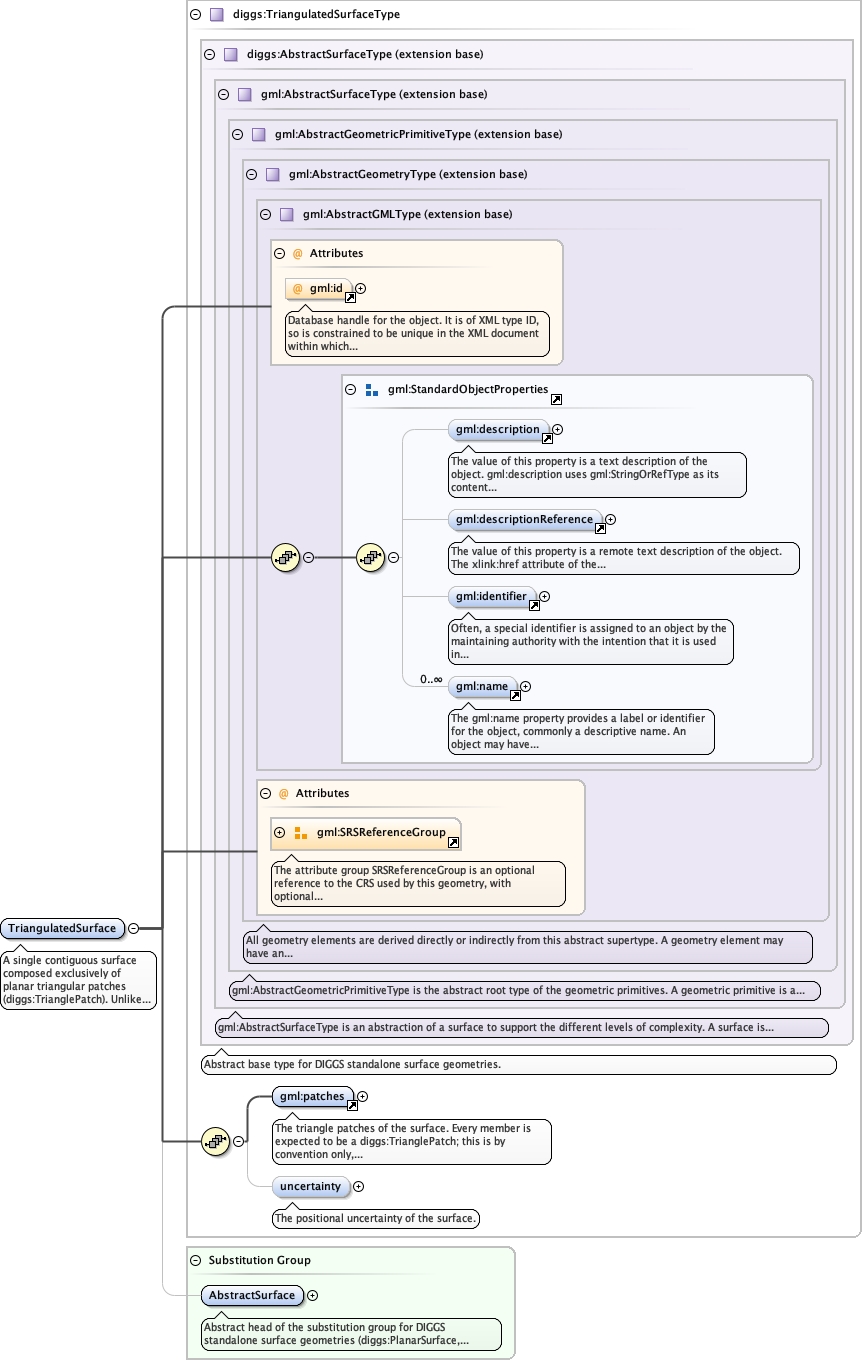The image size is (863, 1361).
Task: Click the text 'The positional uncertainty of the surface.'
Action: point(378,1218)
